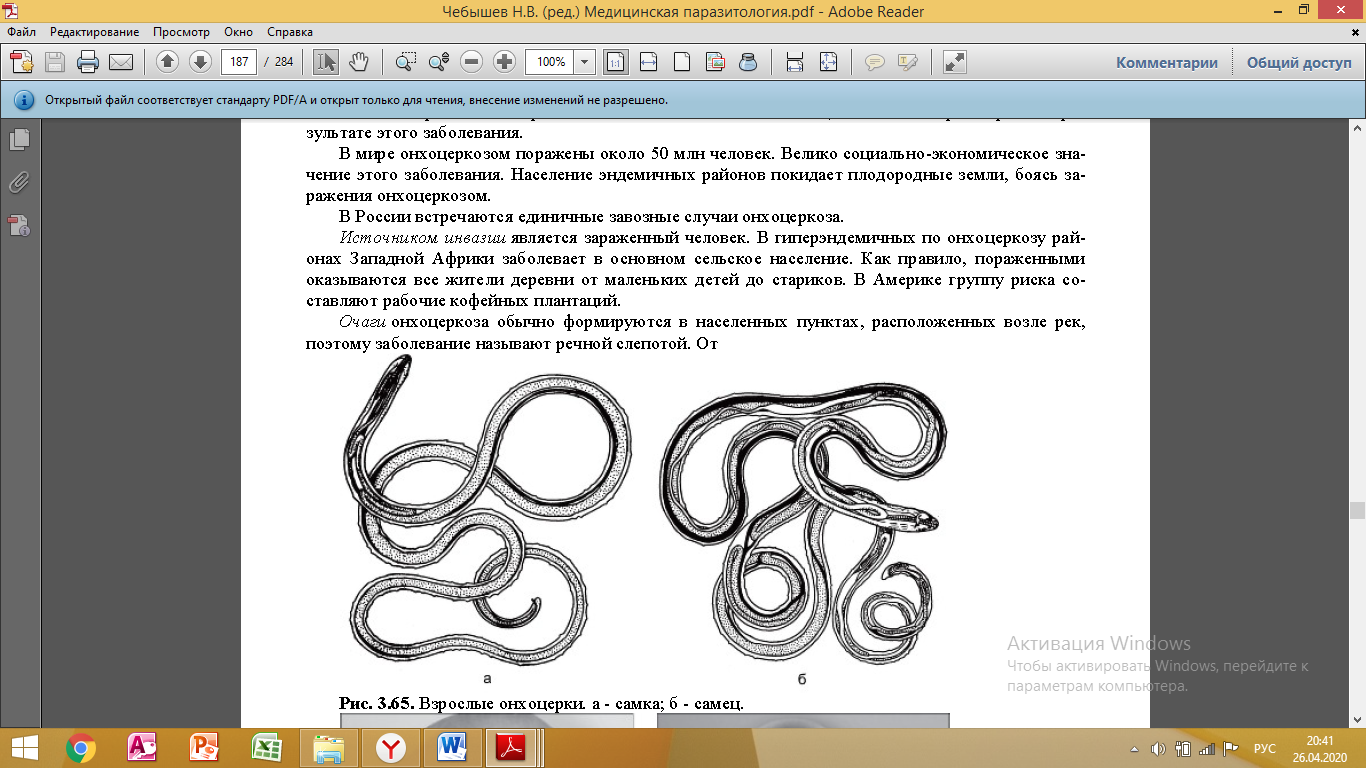Add a sticky note comment
The image size is (1366, 768).
[875, 62]
